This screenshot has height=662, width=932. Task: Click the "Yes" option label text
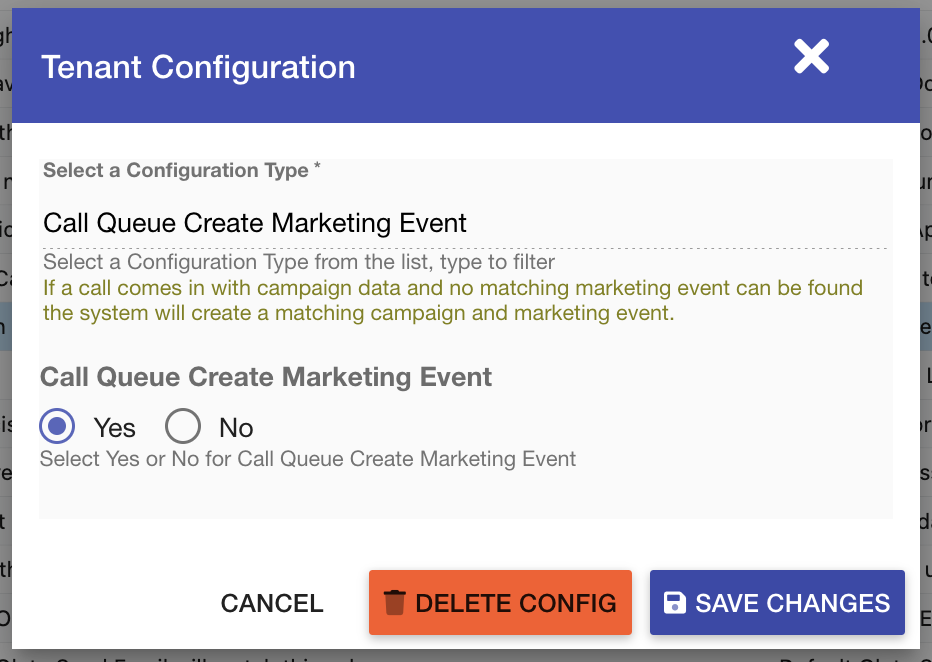pyautogui.click(x=114, y=428)
